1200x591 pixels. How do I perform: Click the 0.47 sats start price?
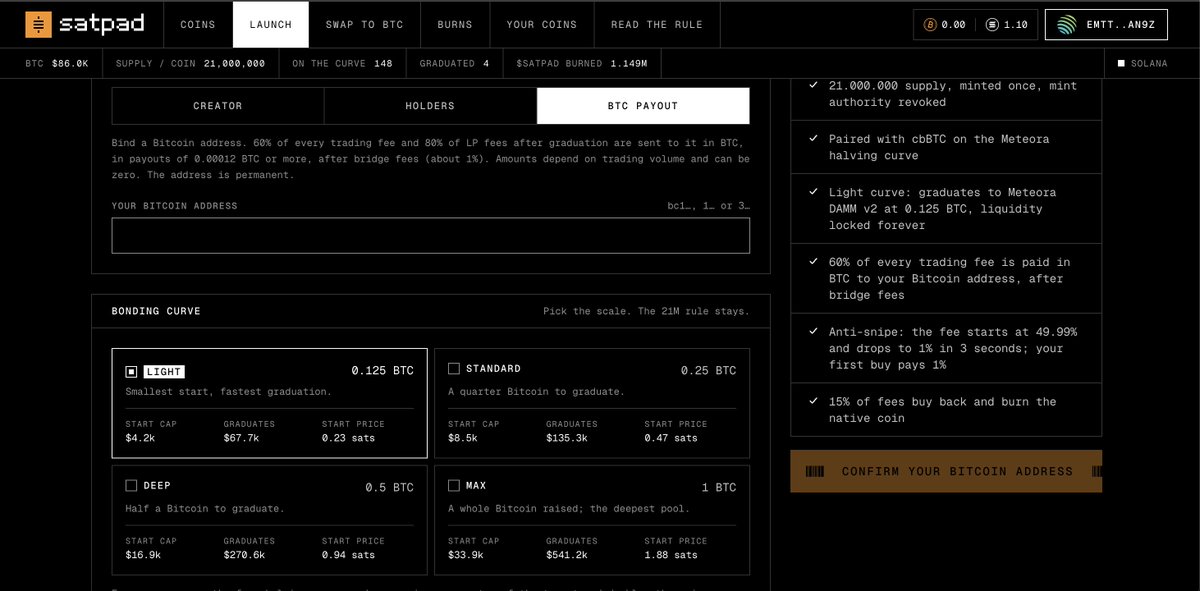tap(671, 438)
